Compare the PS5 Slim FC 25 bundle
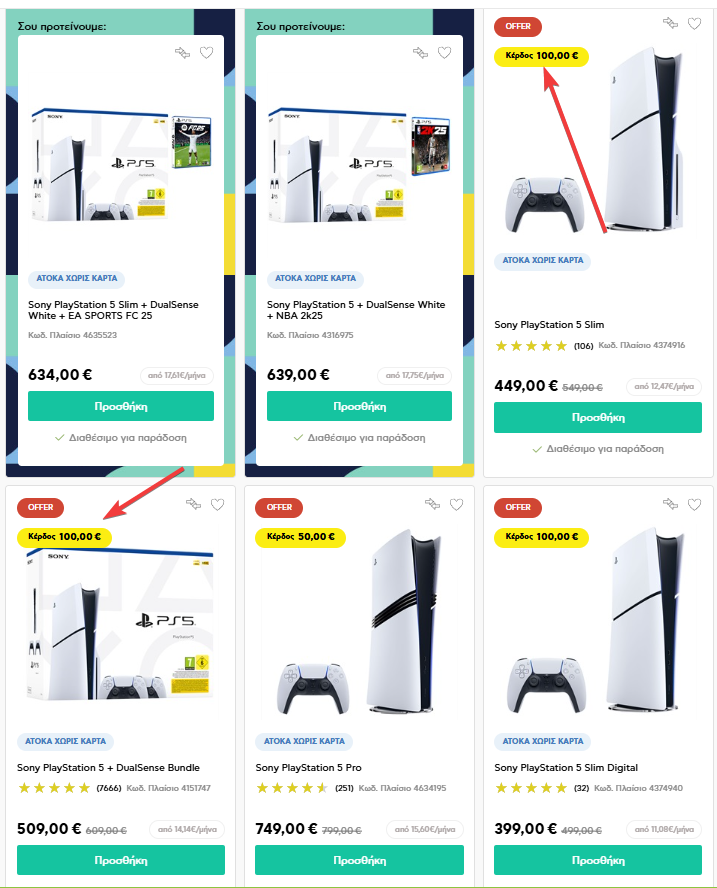717x888 pixels. pos(182,53)
